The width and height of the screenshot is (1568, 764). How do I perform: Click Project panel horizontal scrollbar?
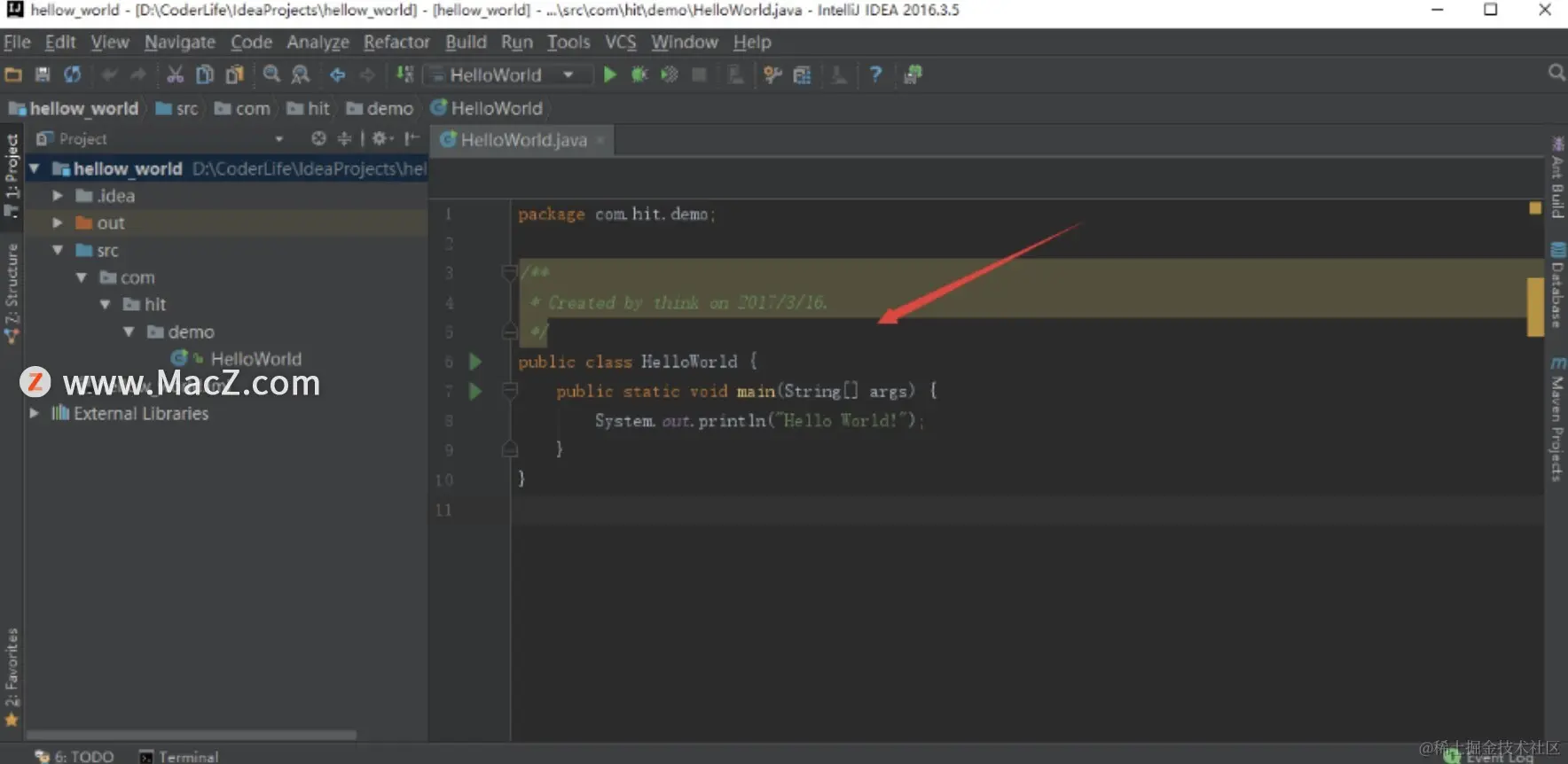(x=192, y=735)
